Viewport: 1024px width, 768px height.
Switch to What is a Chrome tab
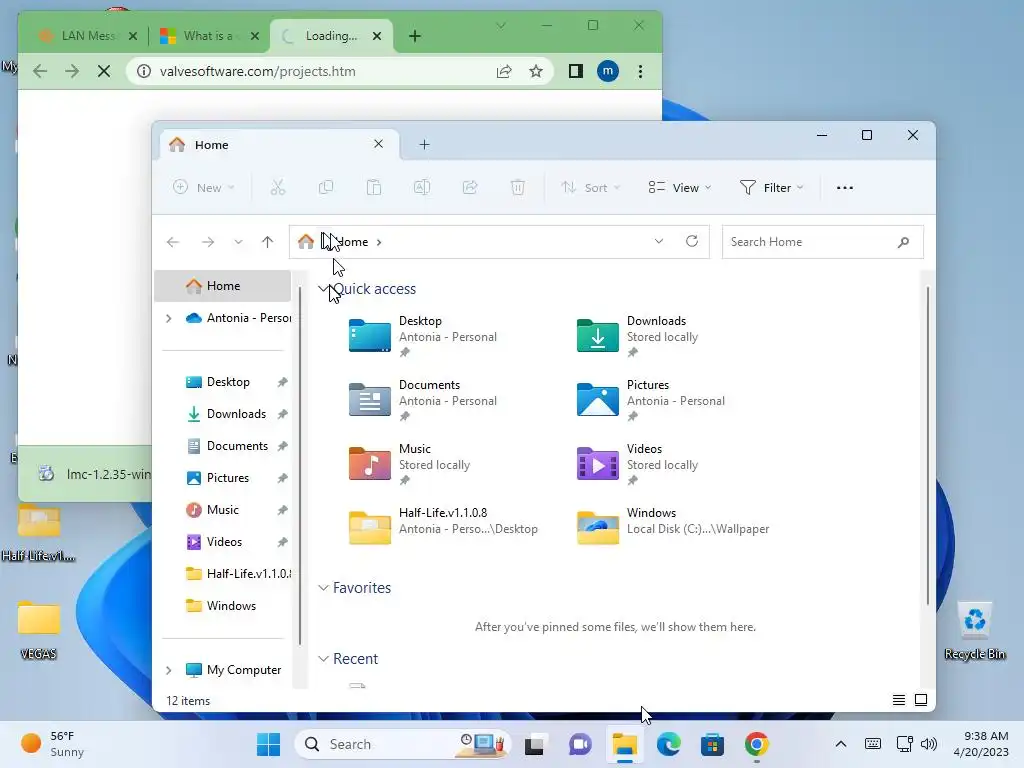[208, 36]
